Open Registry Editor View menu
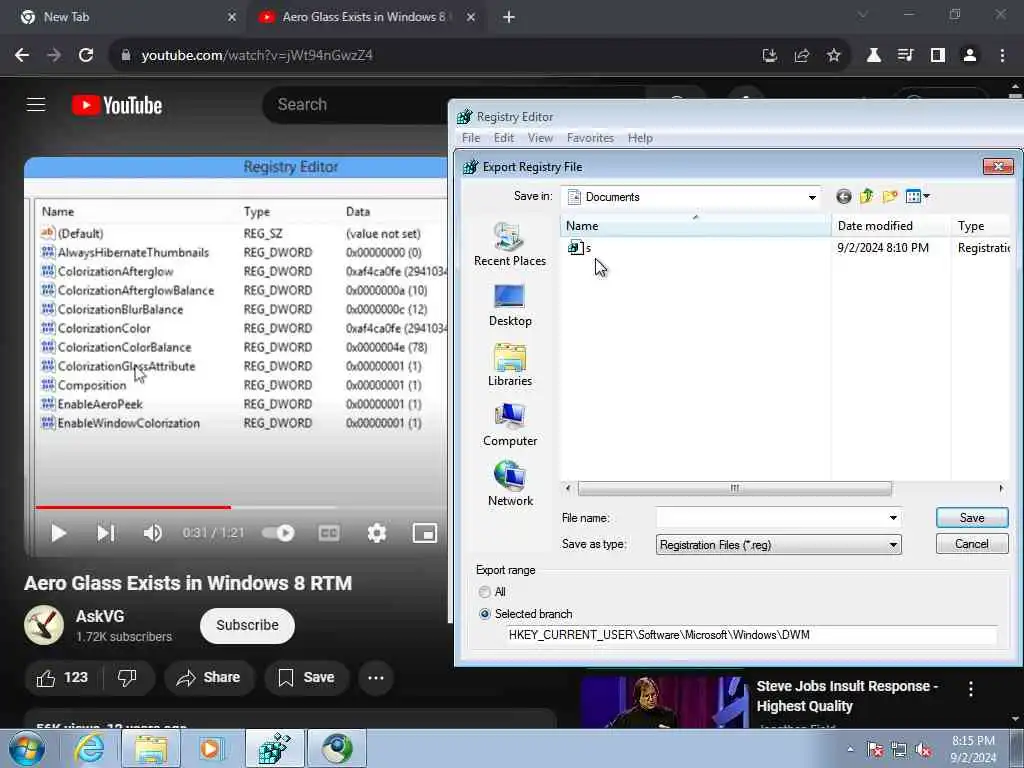 click(x=540, y=138)
